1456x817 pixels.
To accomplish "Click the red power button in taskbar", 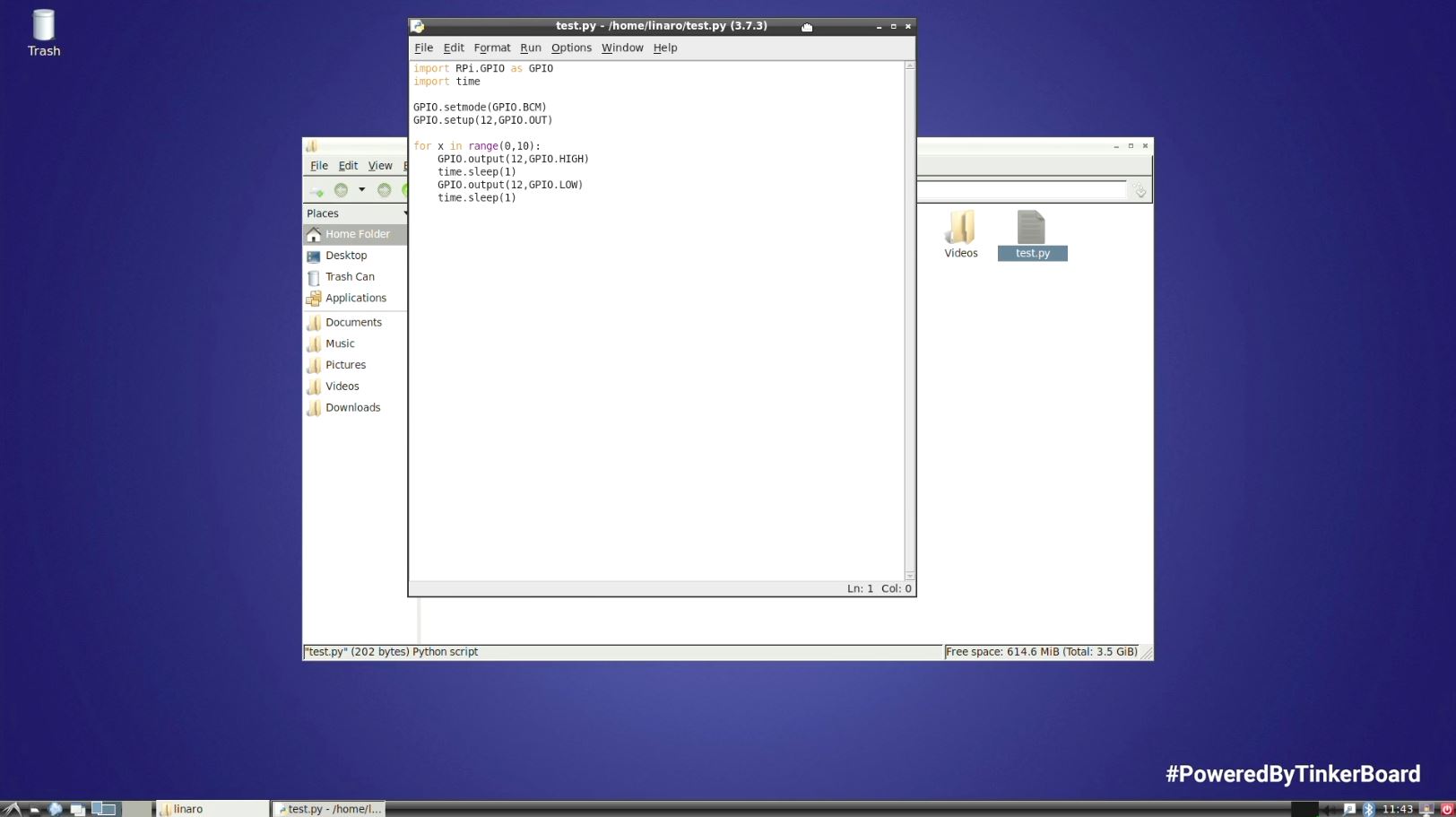I will (1446, 809).
